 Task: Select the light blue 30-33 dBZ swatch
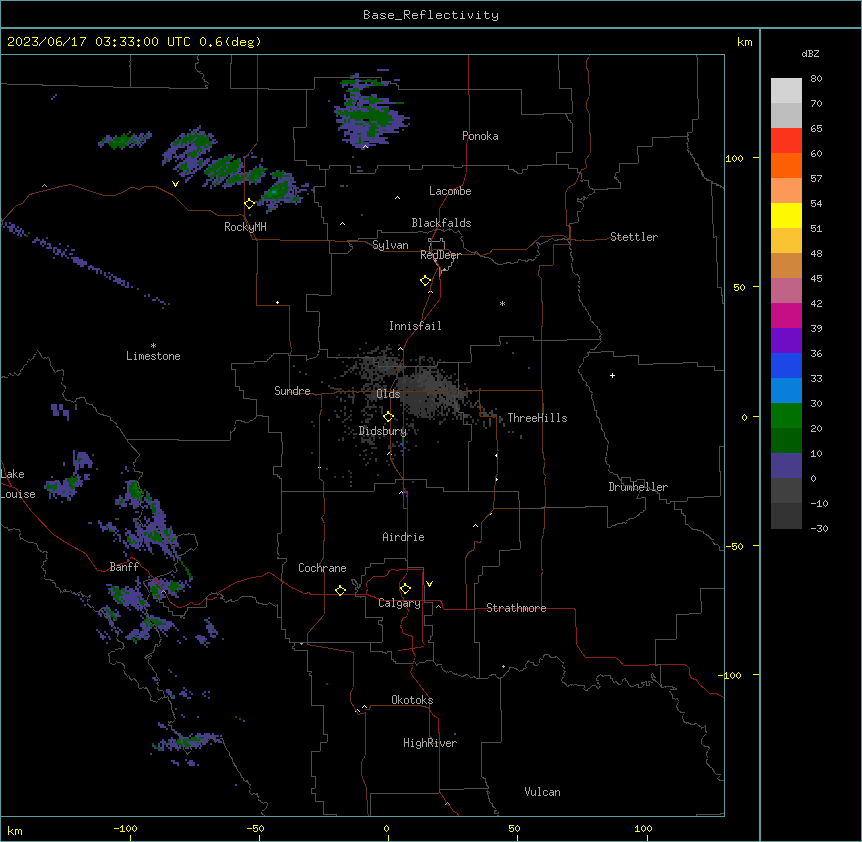coord(786,391)
